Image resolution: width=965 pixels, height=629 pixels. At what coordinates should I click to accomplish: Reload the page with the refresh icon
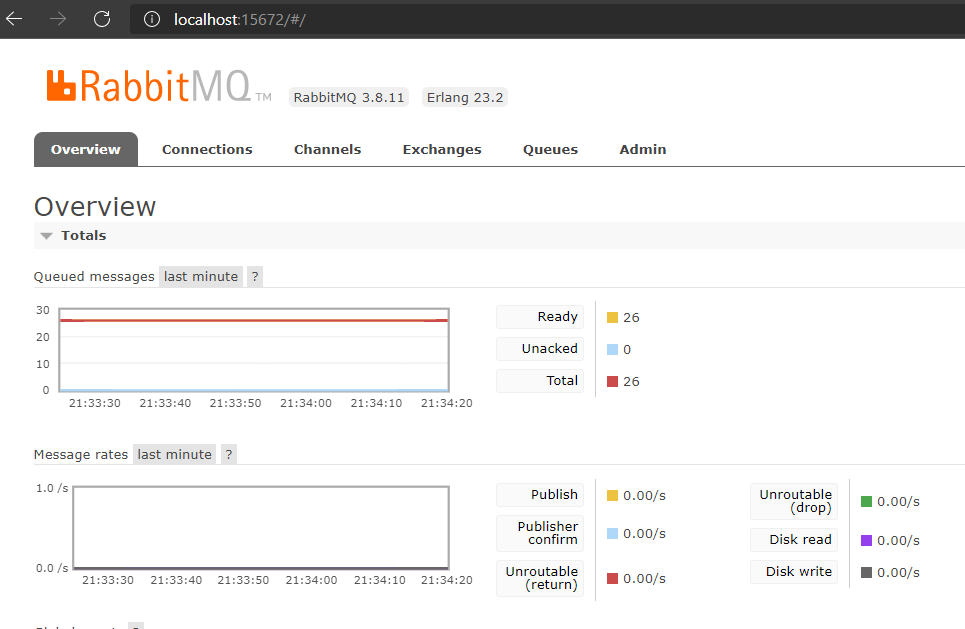pyautogui.click(x=102, y=19)
